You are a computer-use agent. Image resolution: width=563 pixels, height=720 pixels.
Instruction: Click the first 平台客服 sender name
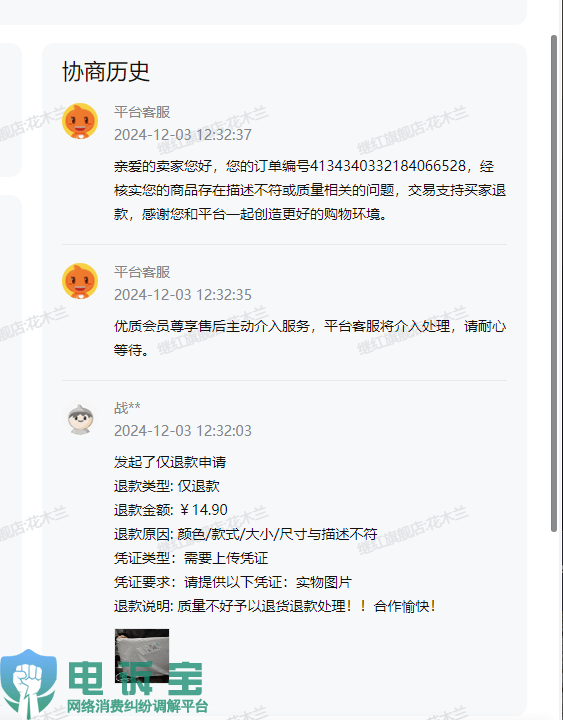(142, 112)
